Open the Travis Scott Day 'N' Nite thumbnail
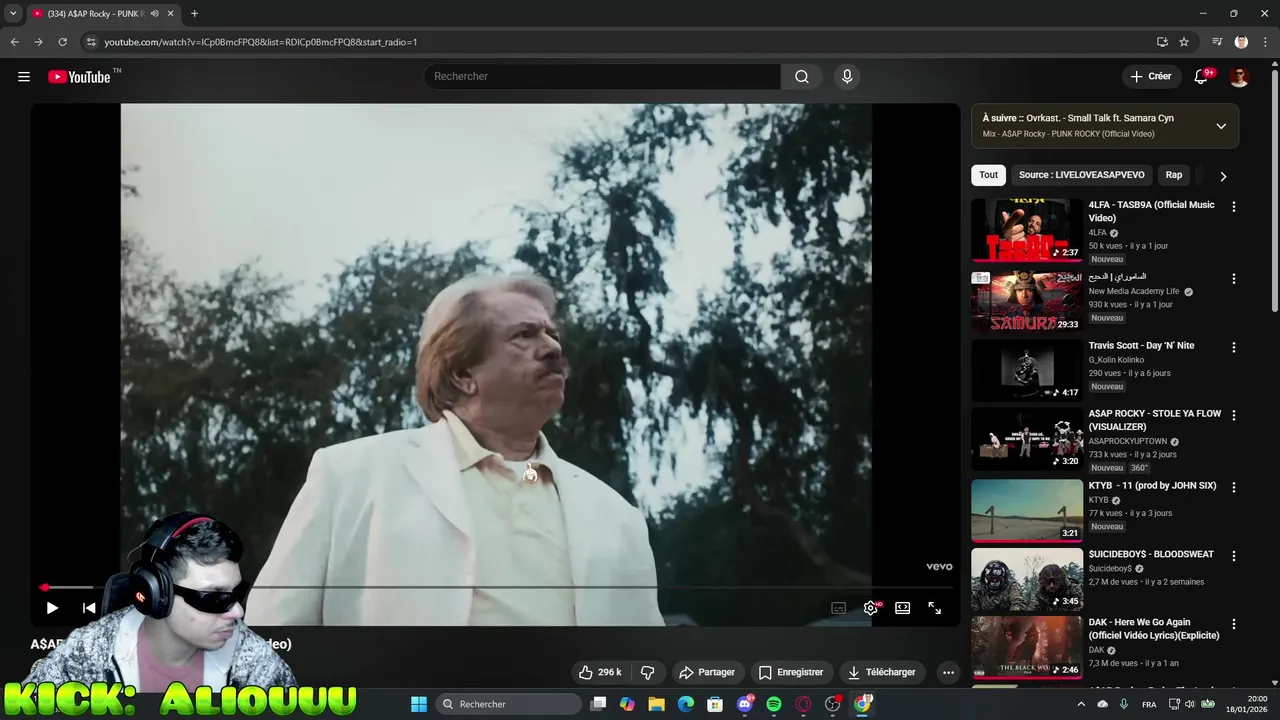Image resolution: width=1280 pixels, height=720 pixels. tap(1027, 370)
